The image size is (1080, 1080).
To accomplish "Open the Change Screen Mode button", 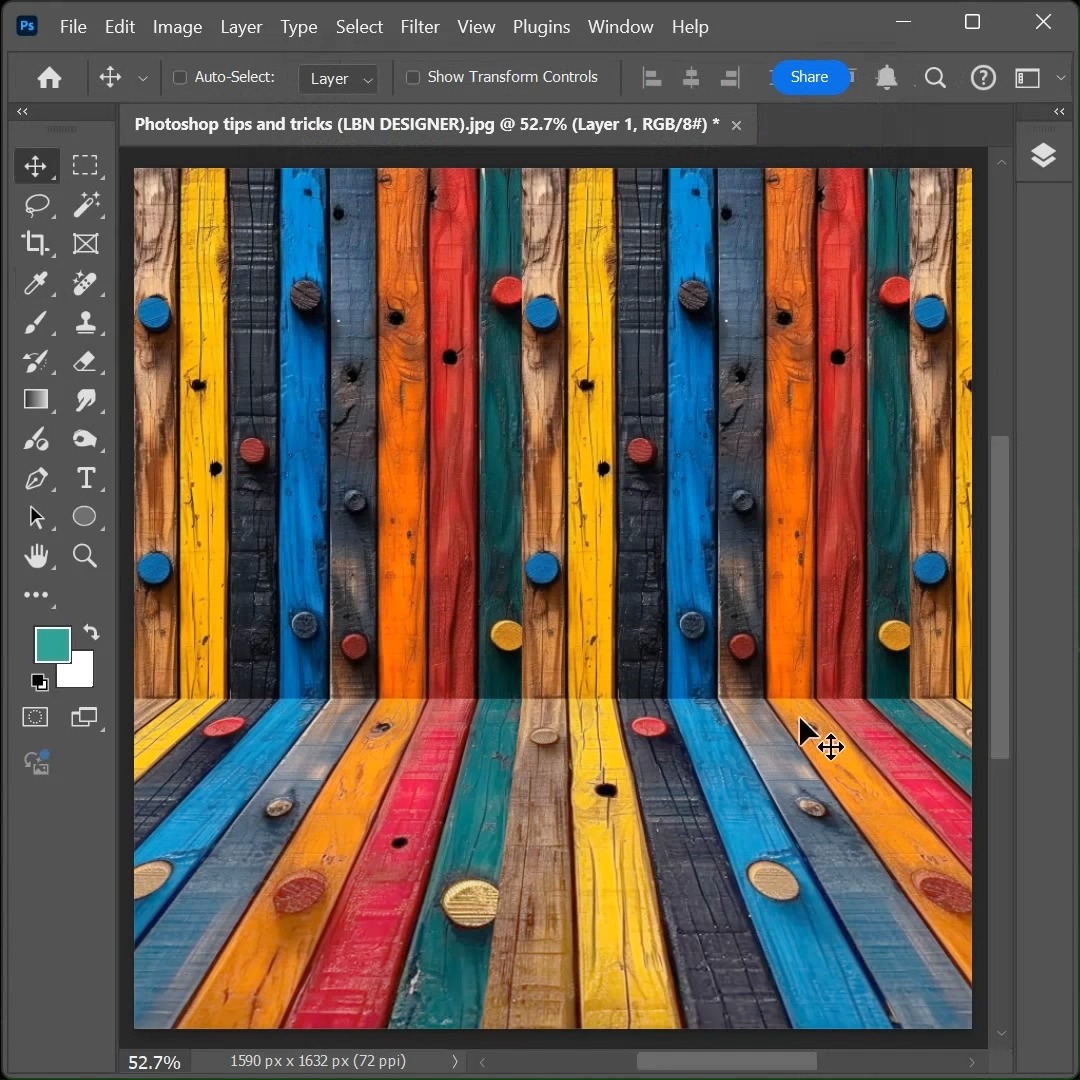I will tap(84, 717).
